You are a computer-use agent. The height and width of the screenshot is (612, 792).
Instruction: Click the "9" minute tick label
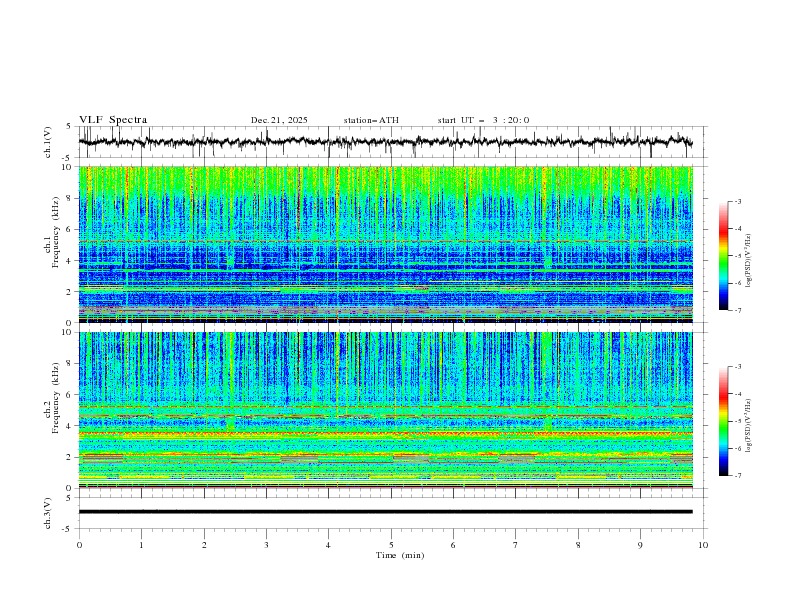pyautogui.click(x=640, y=545)
